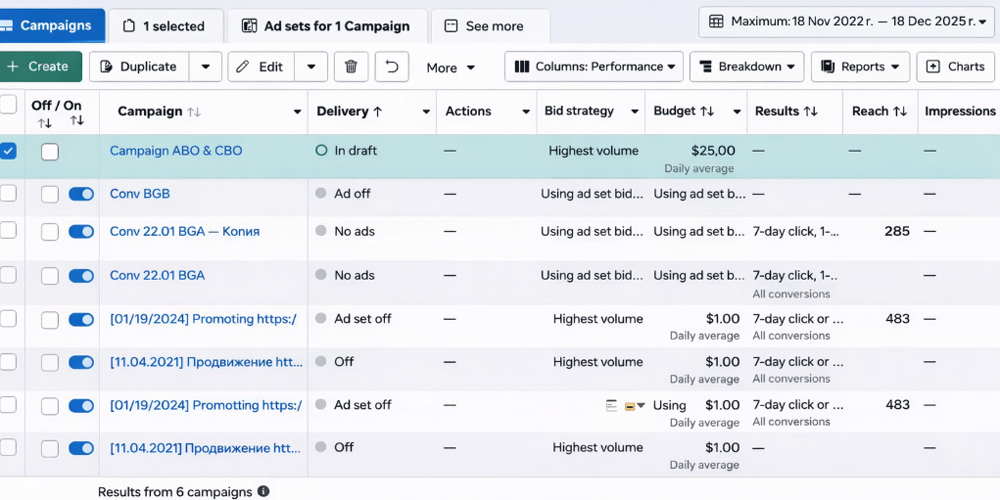Image resolution: width=1000 pixels, height=500 pixels.
Task: Click the Ad sets tab icon
Action: 249,26
